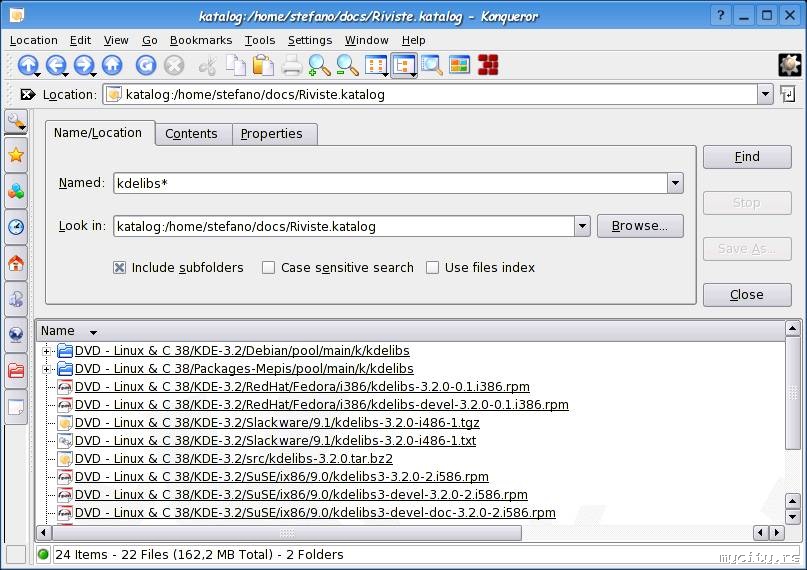This screenshot has height=570, width=807.
Task: Open History clock sidebar tab
Action: pos(16,227)
